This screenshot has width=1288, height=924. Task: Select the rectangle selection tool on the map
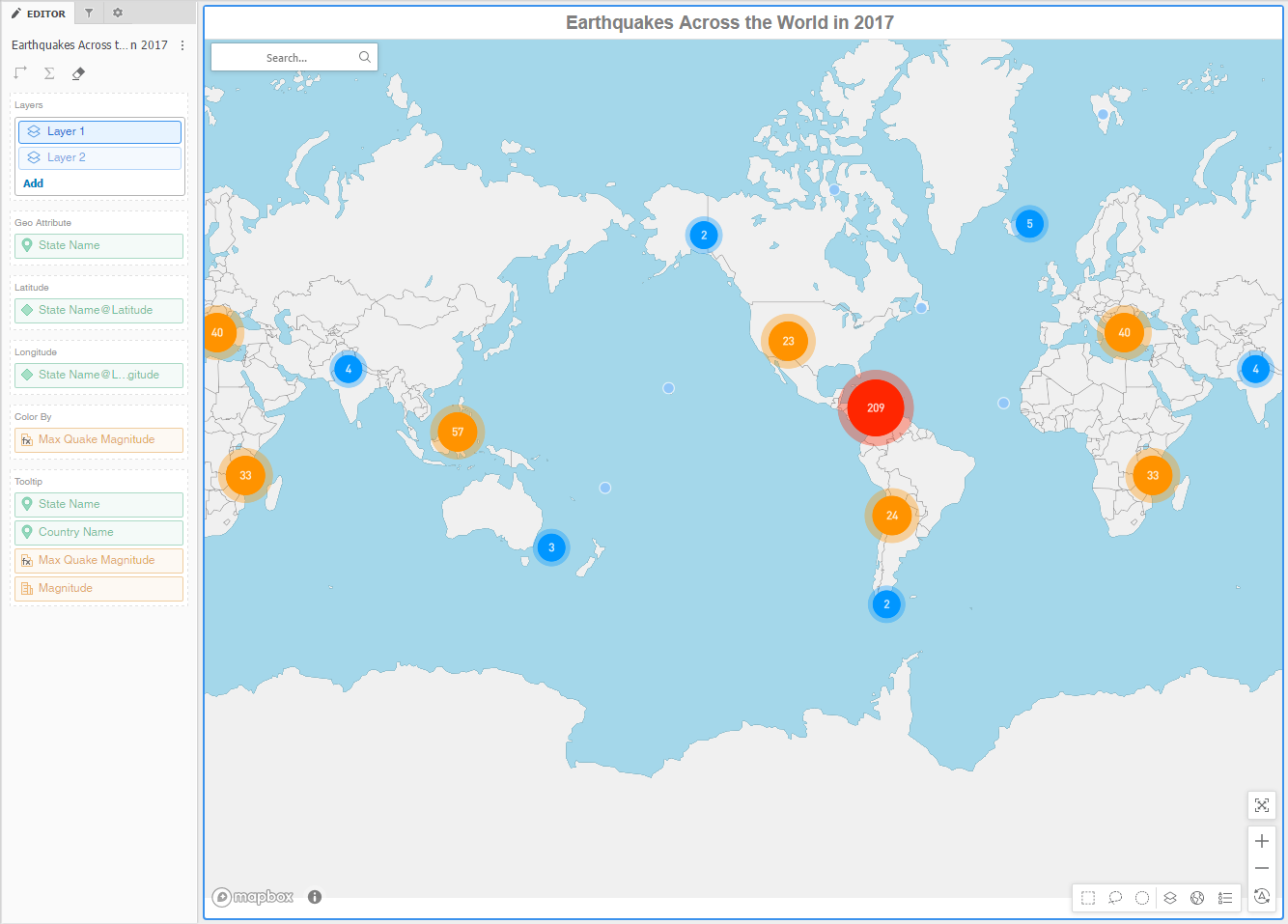(1088, 897)
